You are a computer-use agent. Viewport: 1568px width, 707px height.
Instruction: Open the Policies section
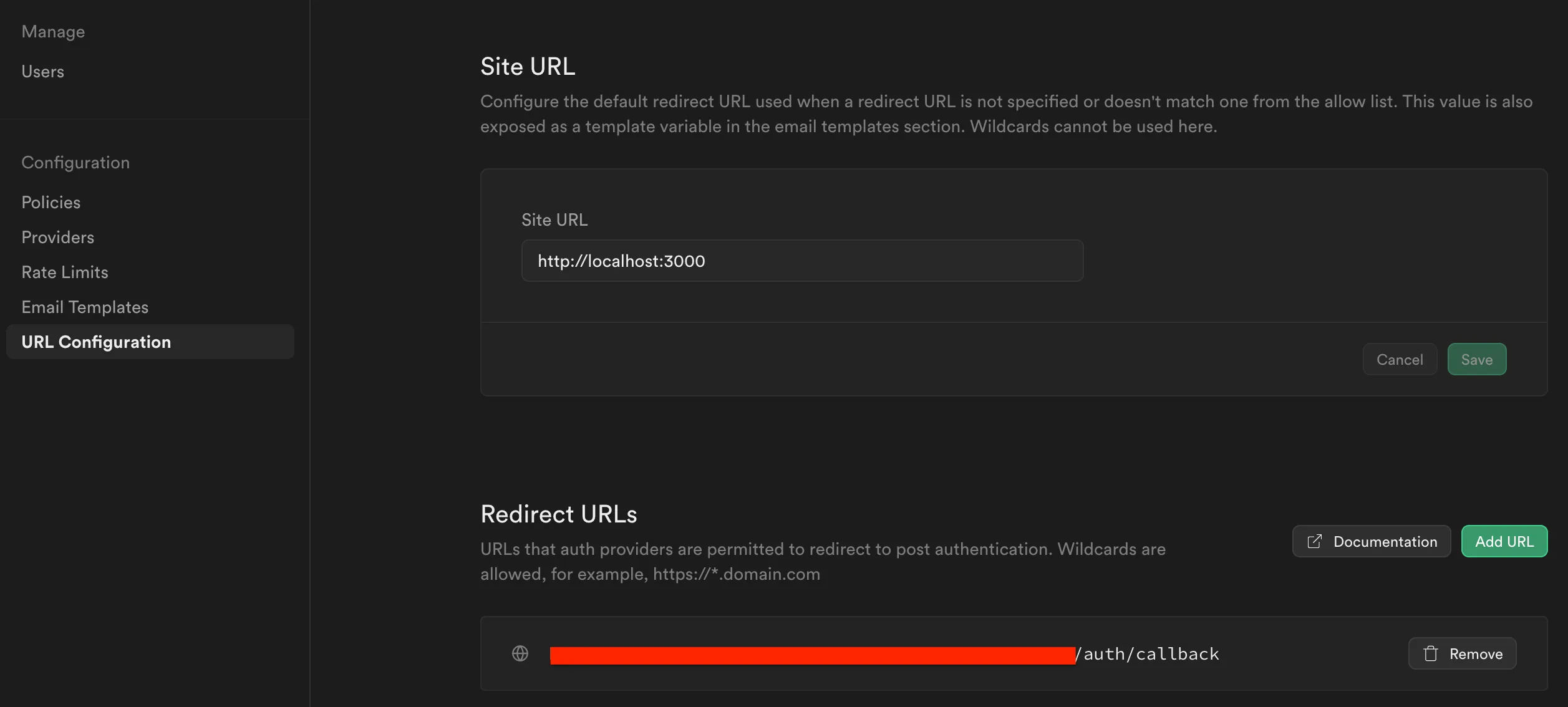51,201
